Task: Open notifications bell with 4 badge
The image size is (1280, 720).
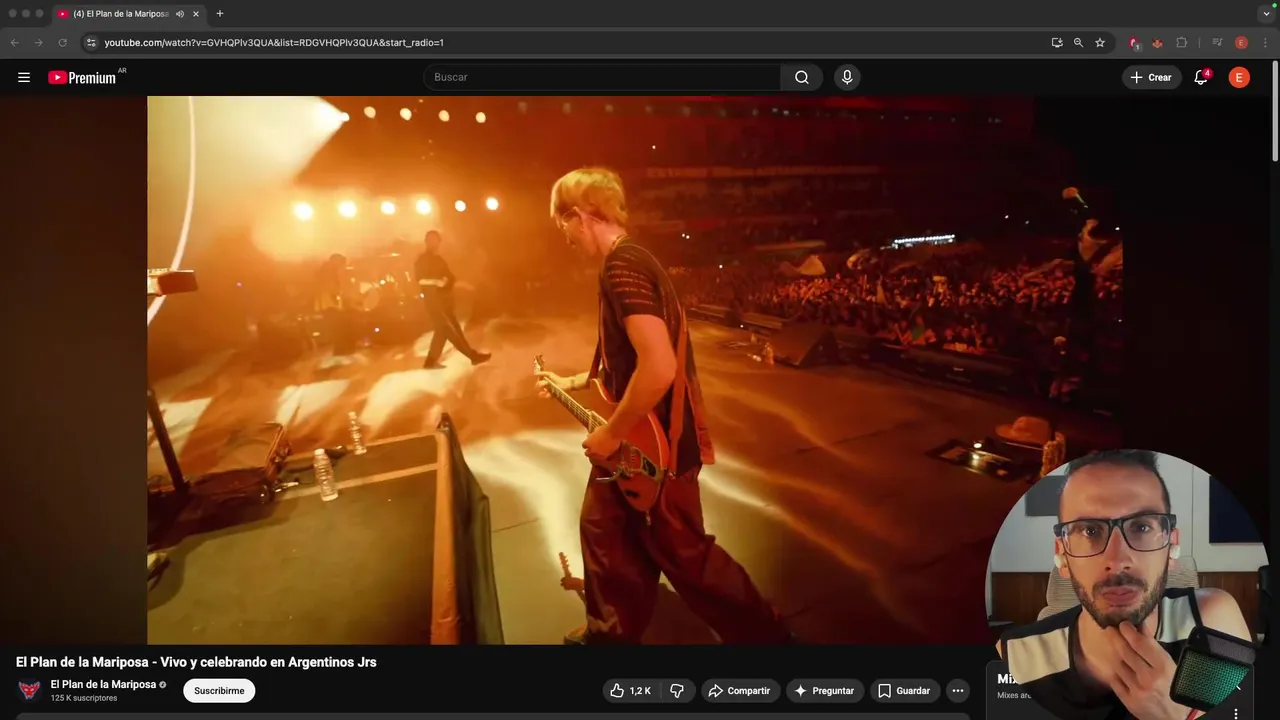Action: tap(1201, 77)
